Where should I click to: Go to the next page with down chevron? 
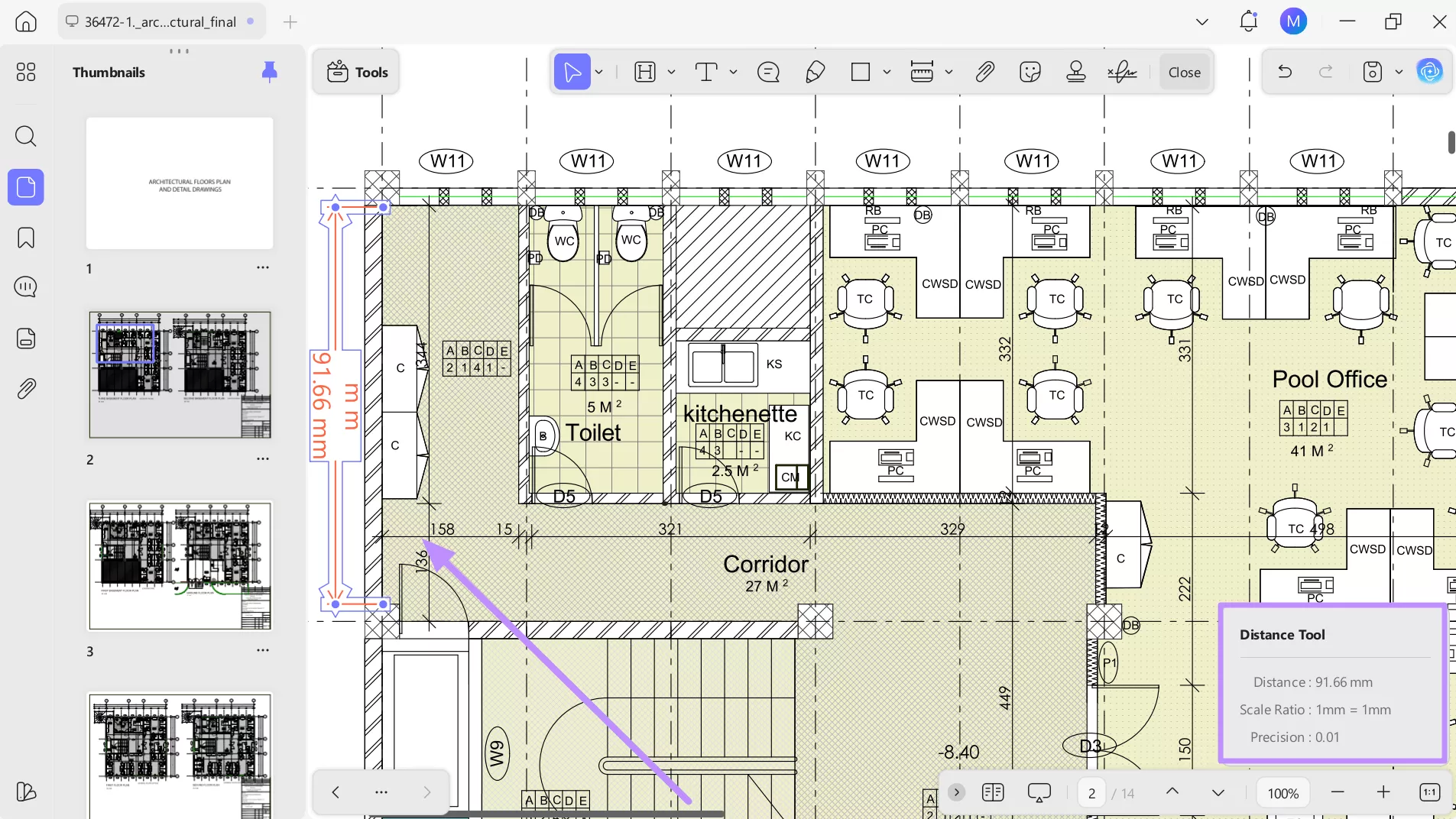pos(1218,792)
